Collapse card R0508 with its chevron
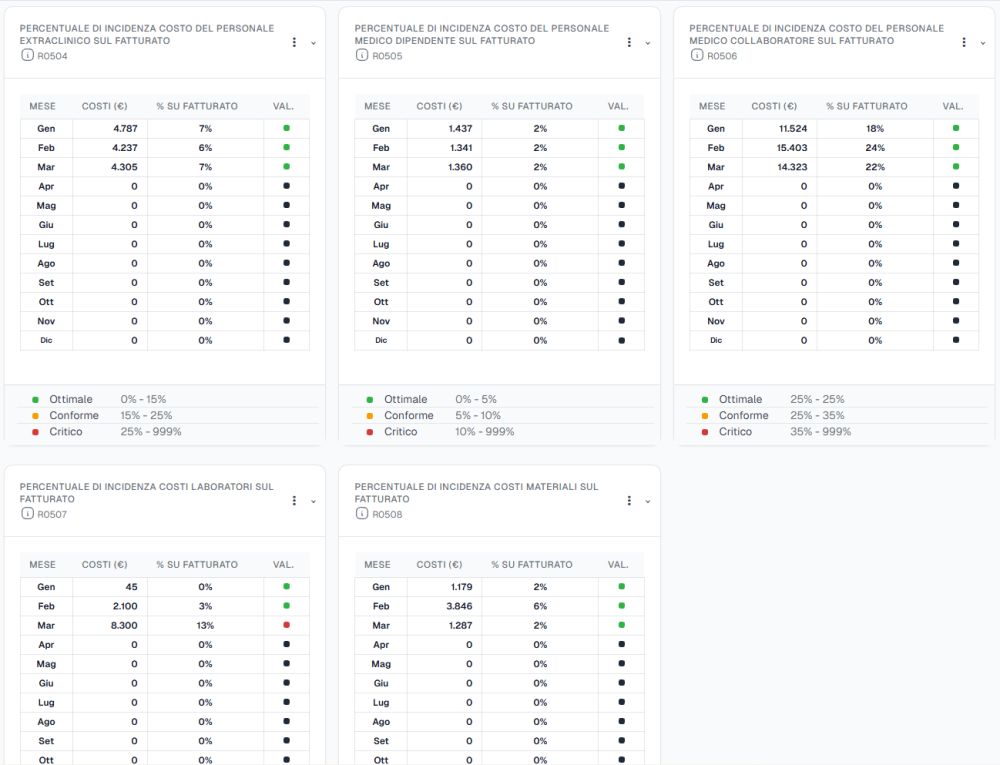The width and height of the screenshot is (1000, 765). (x=648, y=502)
